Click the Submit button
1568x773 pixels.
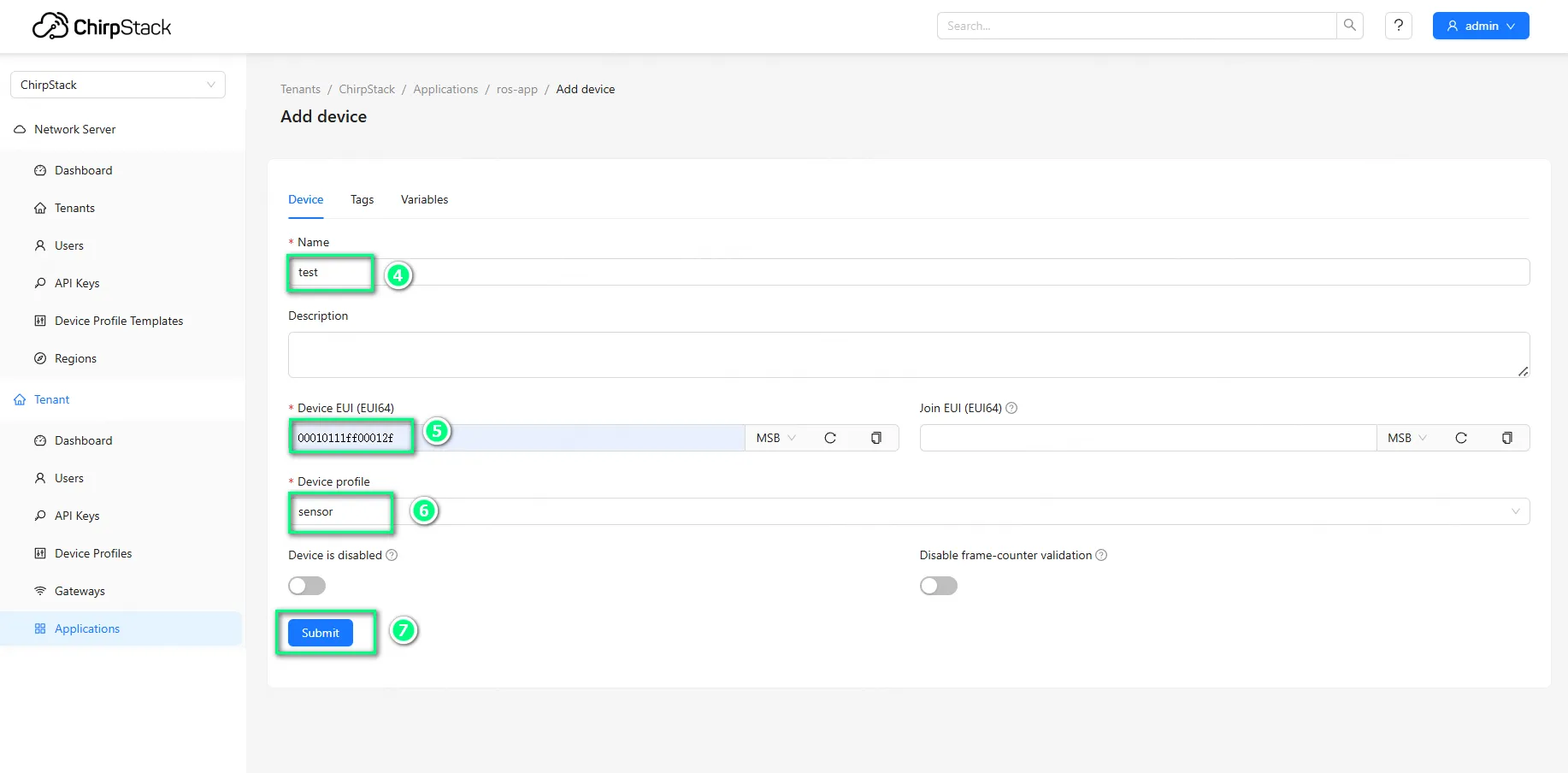(321, 633)
